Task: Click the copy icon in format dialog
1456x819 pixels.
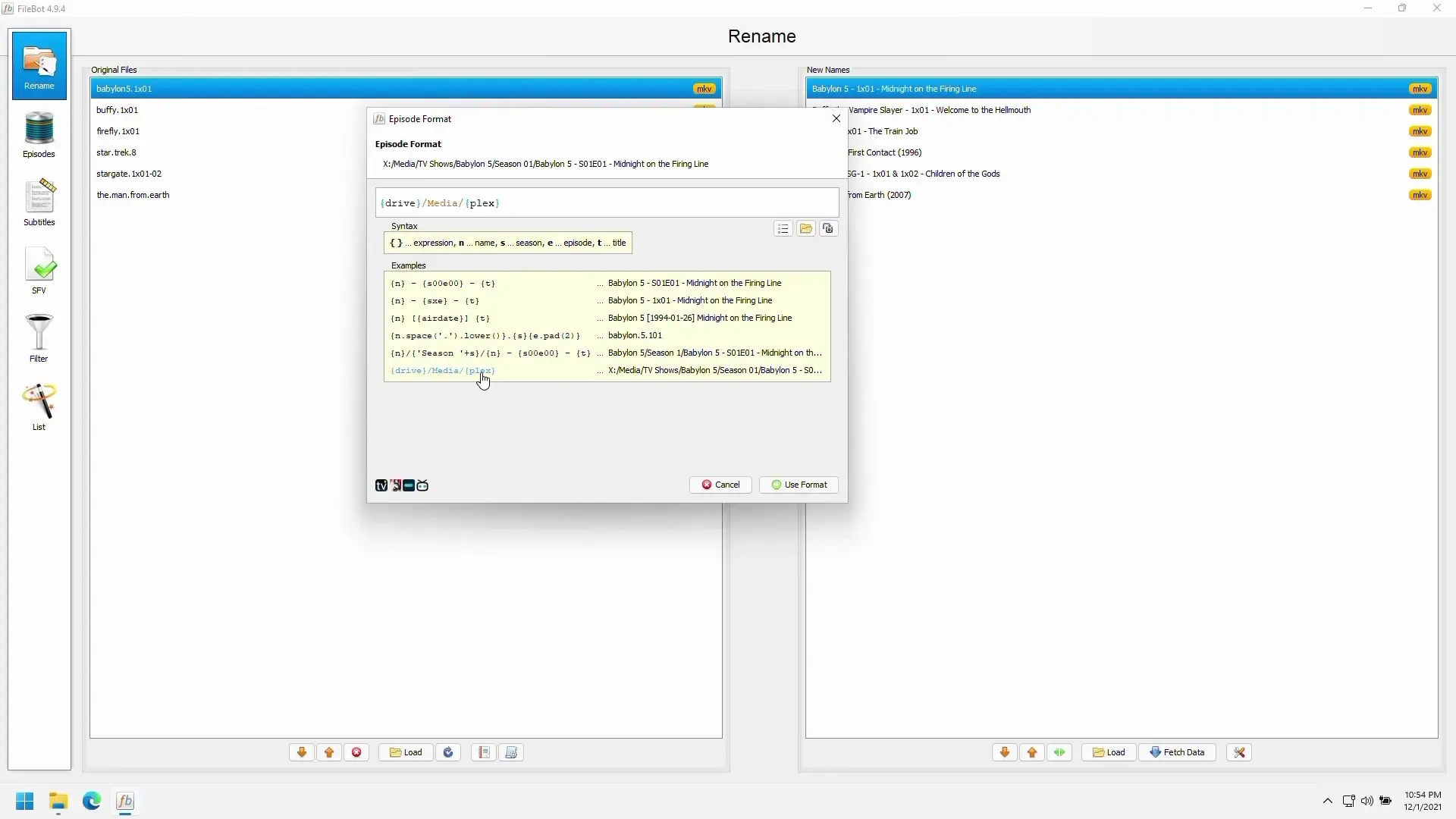Action: [828, 229]
